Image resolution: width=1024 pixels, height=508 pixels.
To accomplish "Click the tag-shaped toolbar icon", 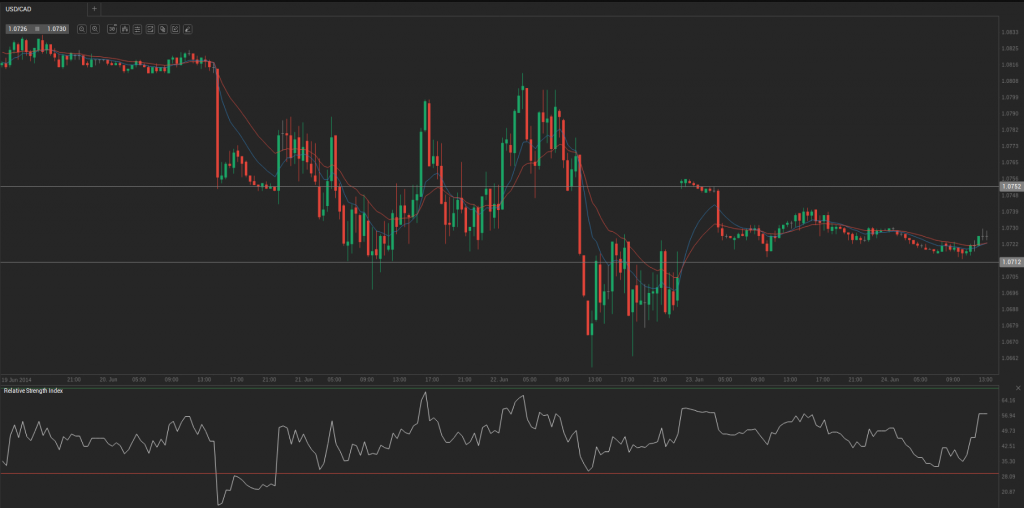I will coord(162,29).
